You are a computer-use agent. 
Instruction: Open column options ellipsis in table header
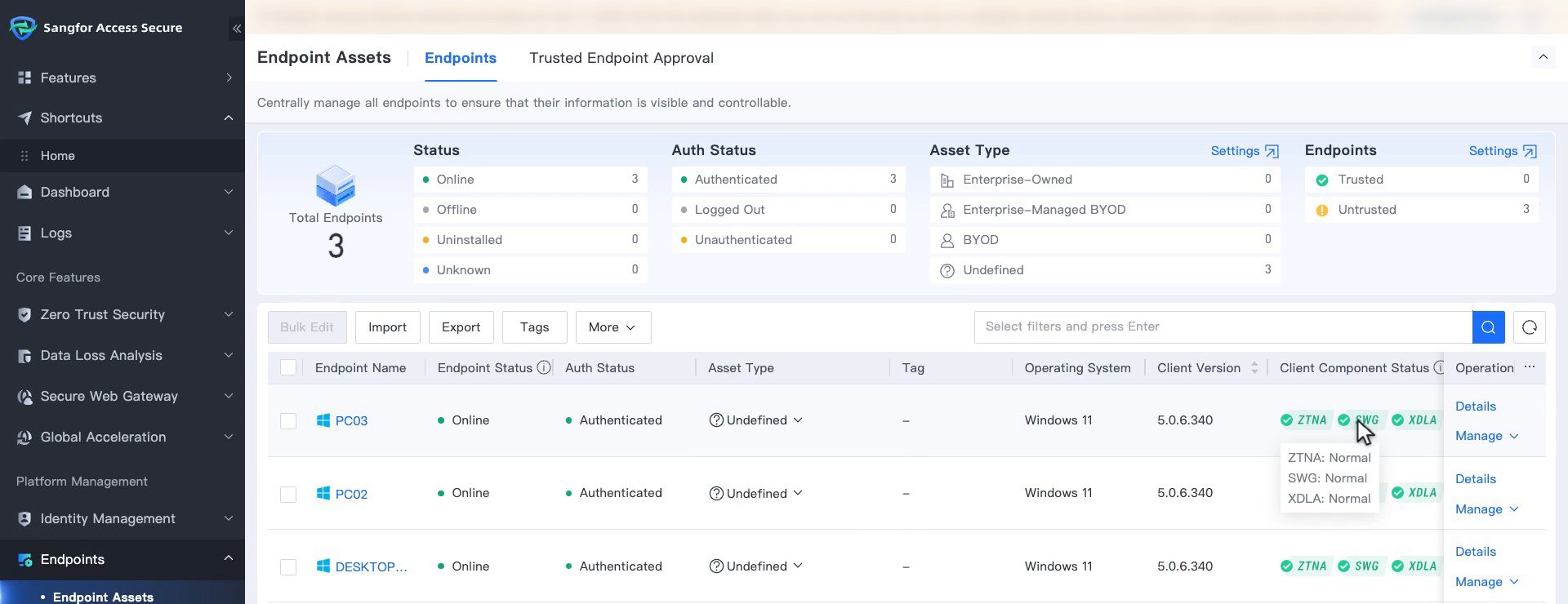coord(1530,367)
